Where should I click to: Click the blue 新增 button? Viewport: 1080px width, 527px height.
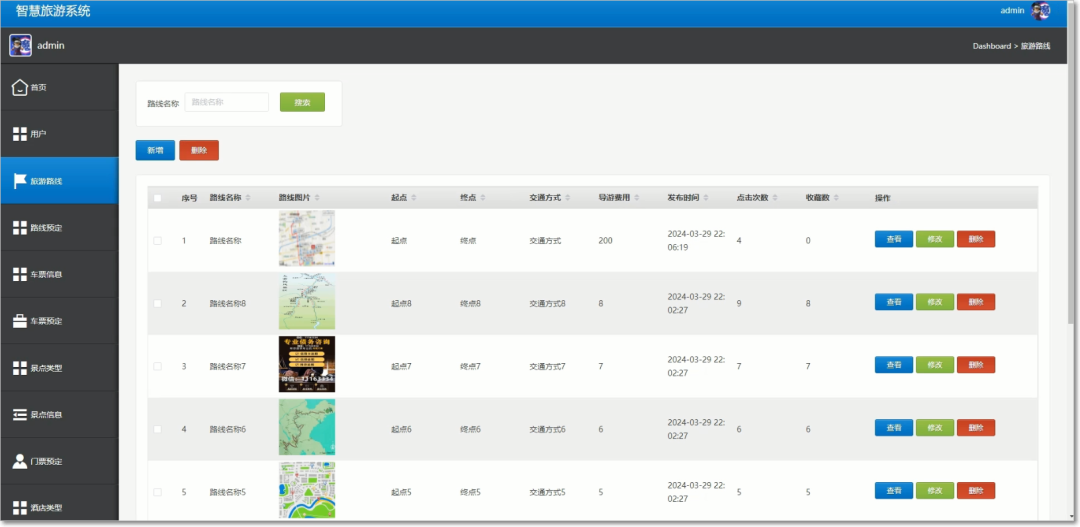[x=155, y=150]
